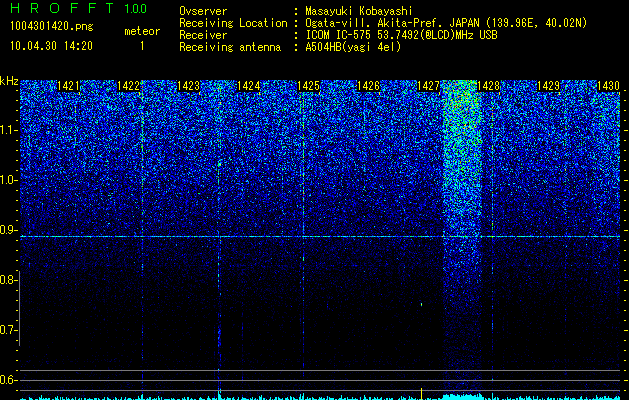Click the date stamp 10.04.30 14:20
Image resolution: width=629 pixels, height=400 pixels.
51,46
